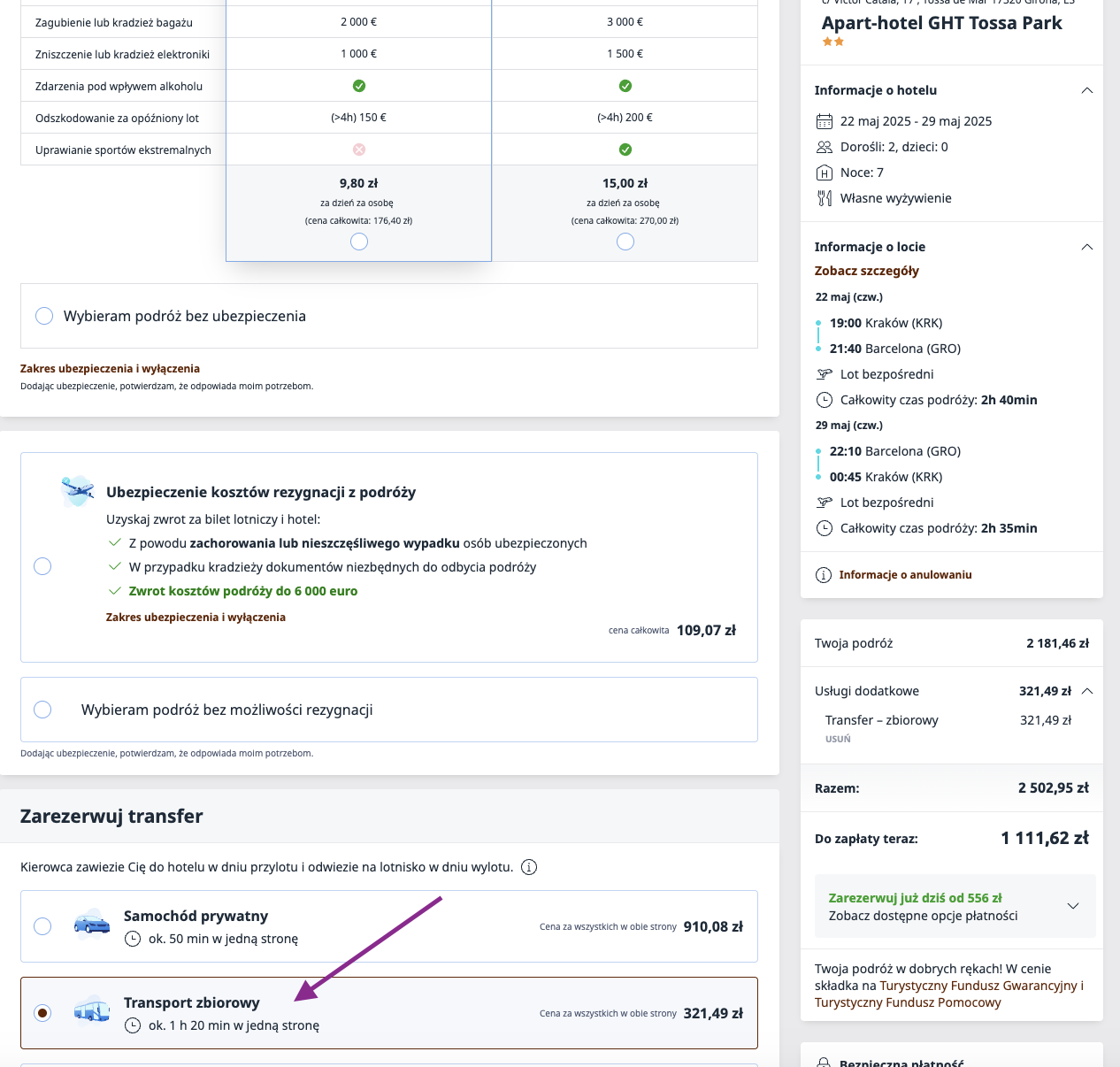The height and width of the screenshot is (1067, 1120).
Task: Click the Apart-hotel GHT Tossa Park title
Action: point(942,23)
